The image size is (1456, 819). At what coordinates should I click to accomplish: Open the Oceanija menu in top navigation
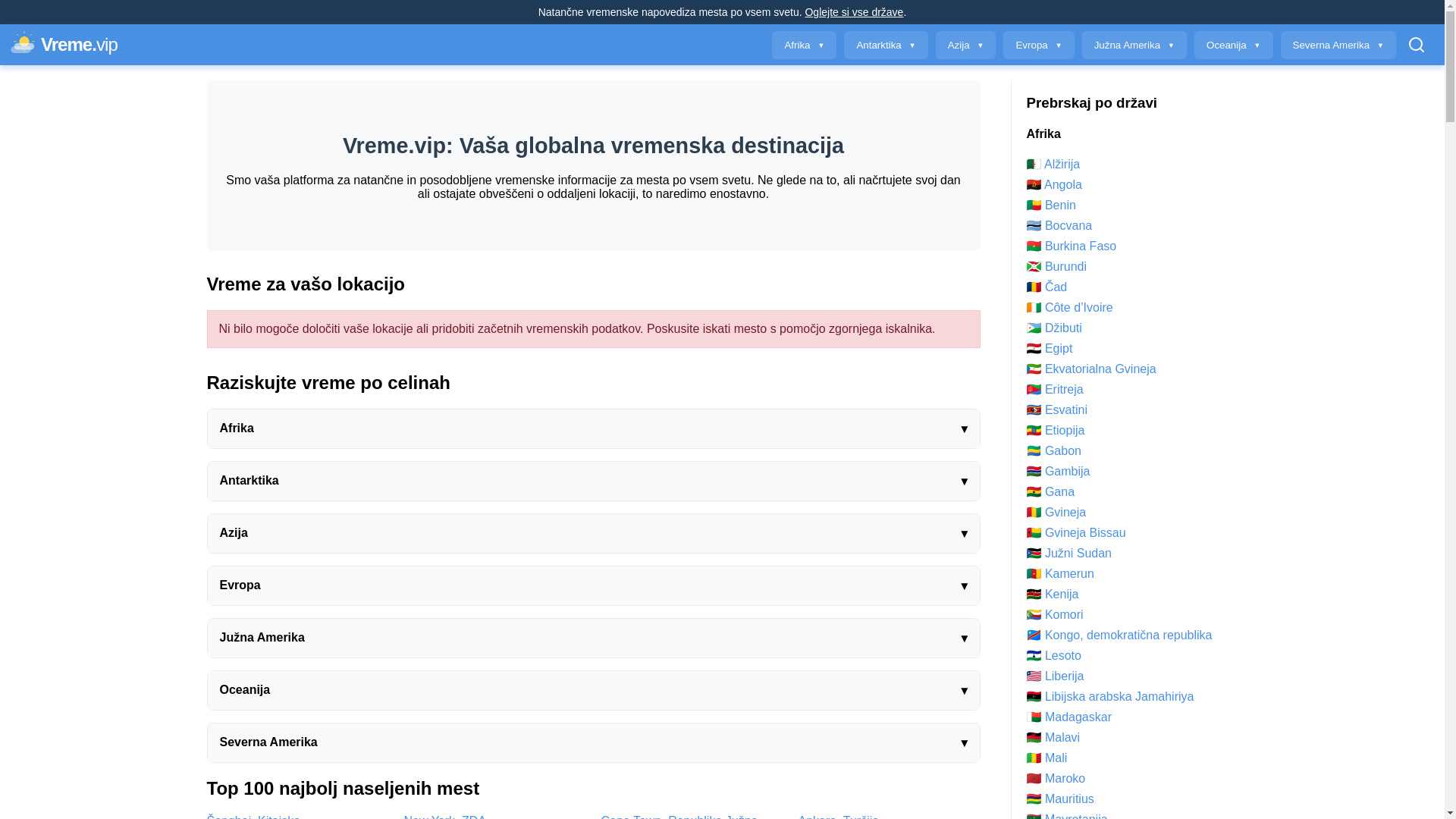(x=1233, y=45)
